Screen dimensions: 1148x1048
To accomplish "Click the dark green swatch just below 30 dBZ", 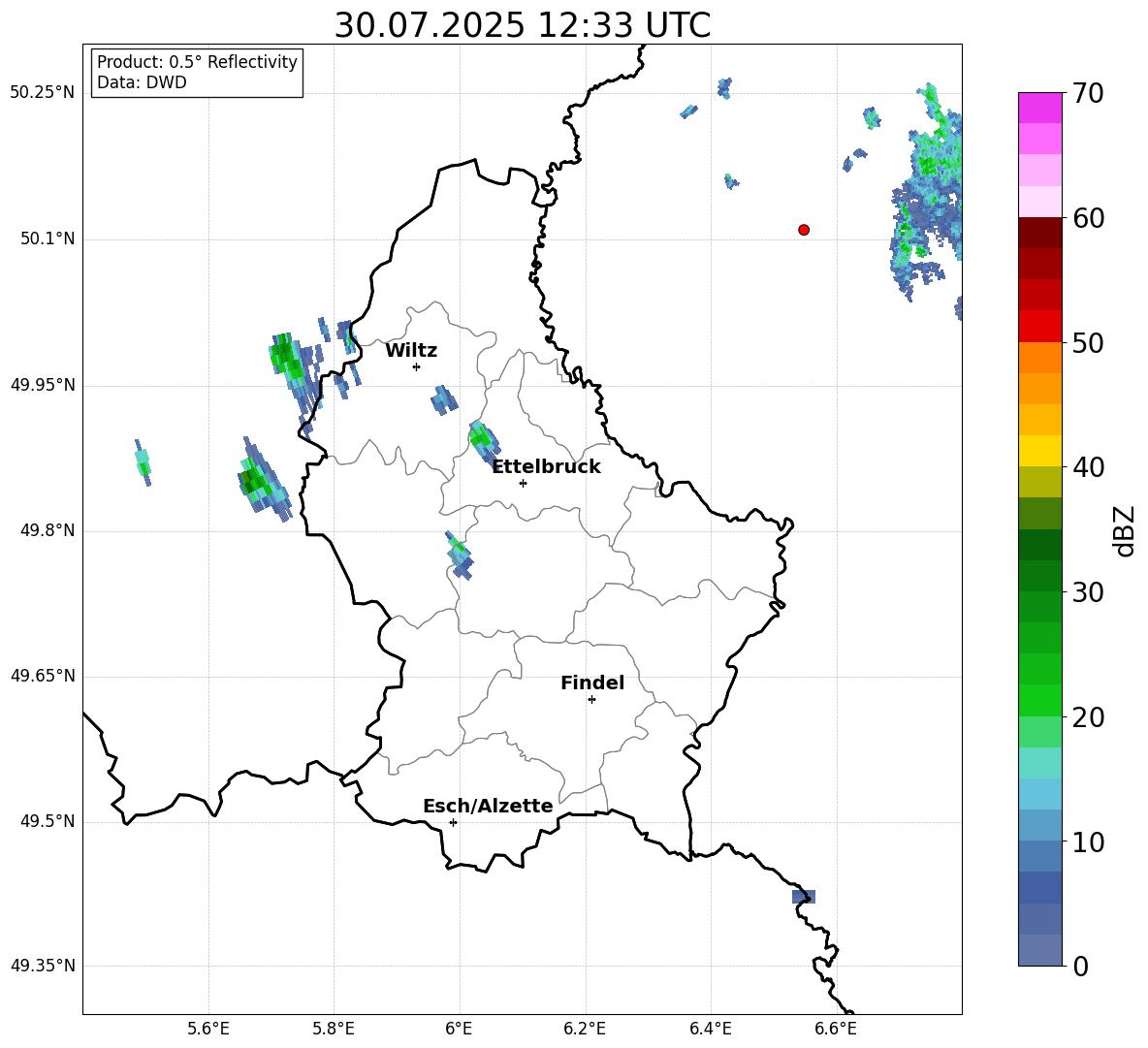I will [x=1039, y=608].
